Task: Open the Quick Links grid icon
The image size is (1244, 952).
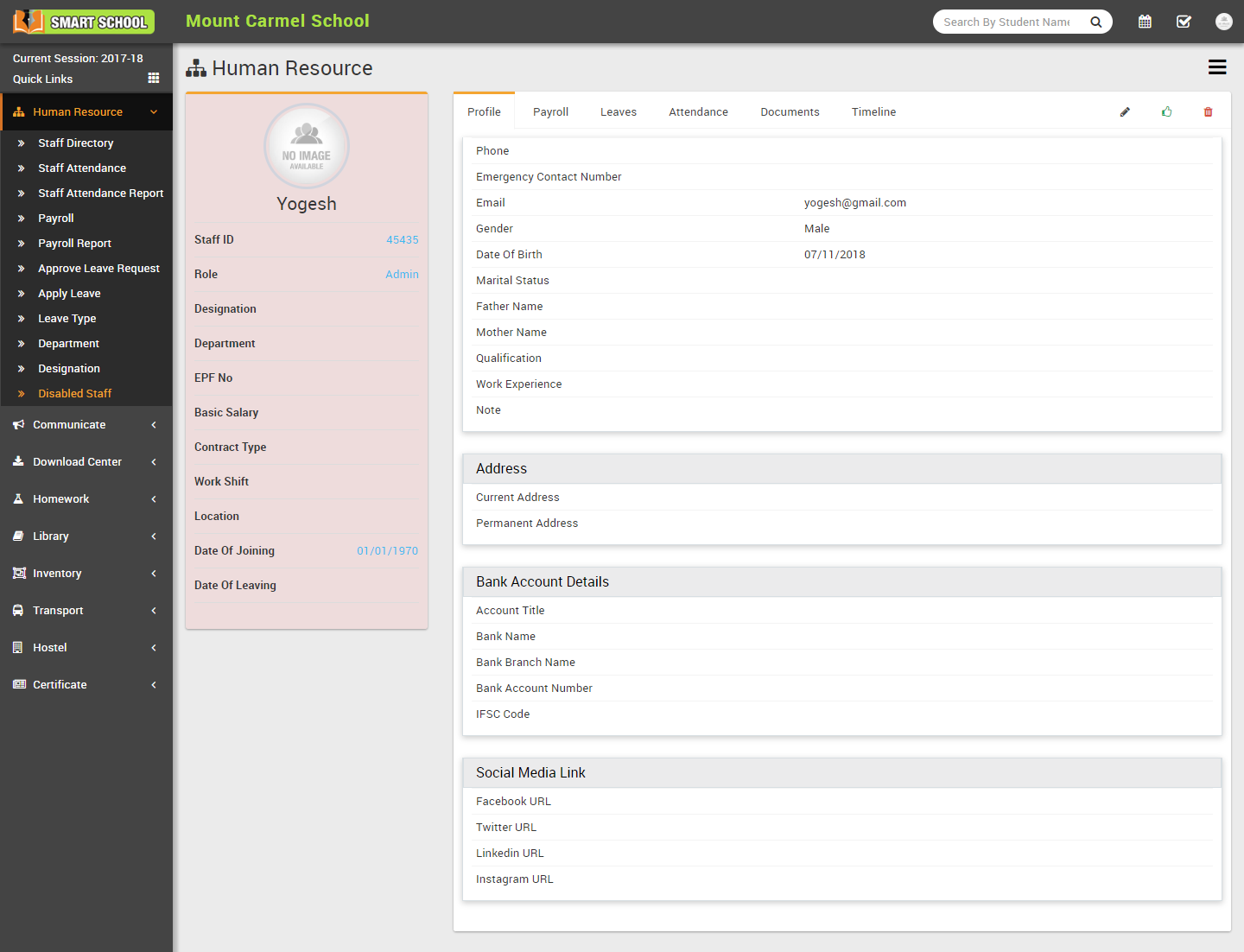Action: click(x=154, y=79)
